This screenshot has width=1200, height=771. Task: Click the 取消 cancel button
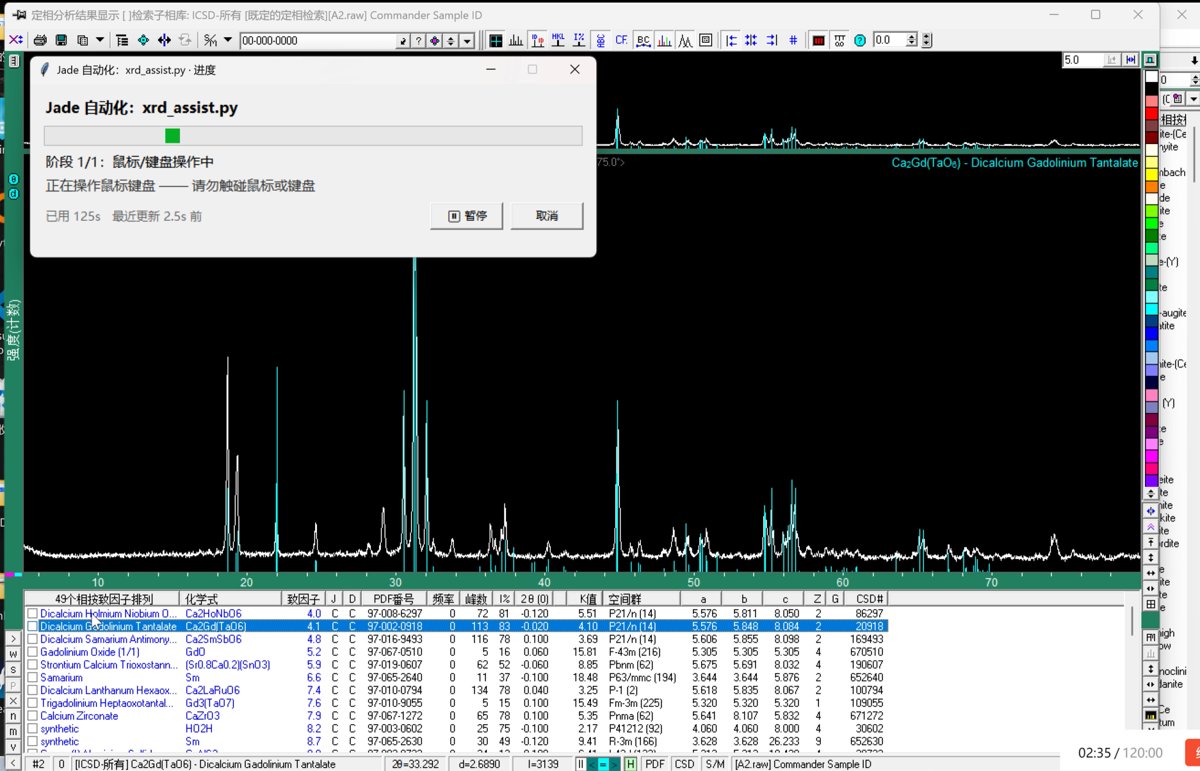547,216
